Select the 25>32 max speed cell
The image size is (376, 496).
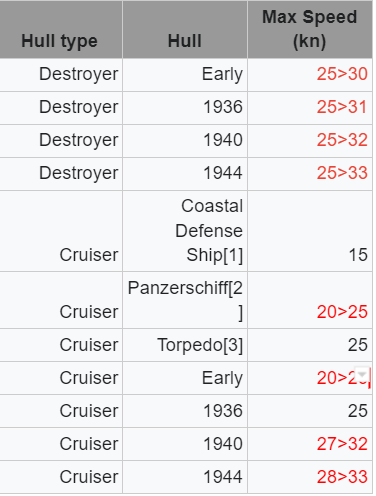310,141
